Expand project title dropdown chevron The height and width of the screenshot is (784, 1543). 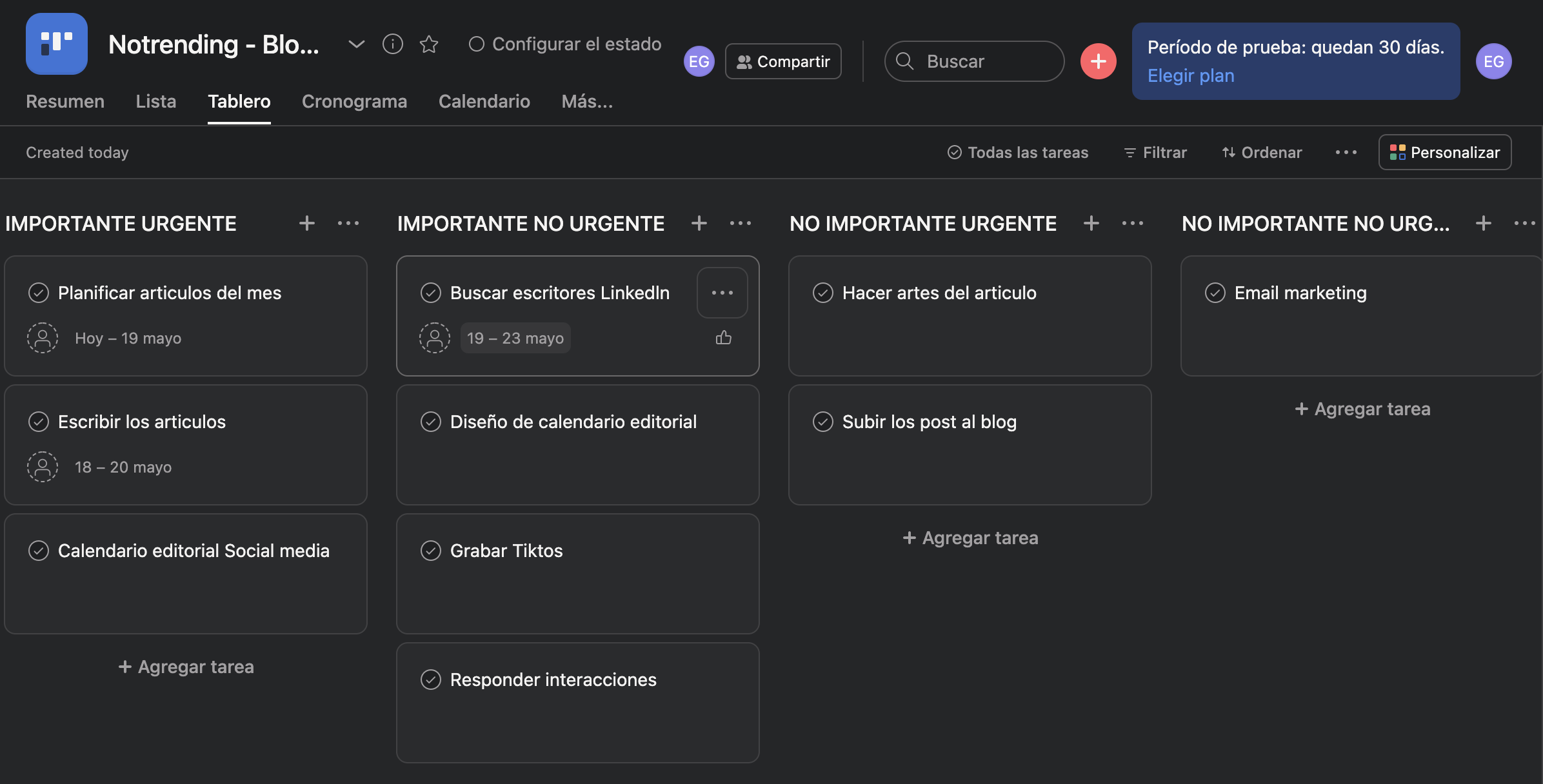tap(356, 44)
